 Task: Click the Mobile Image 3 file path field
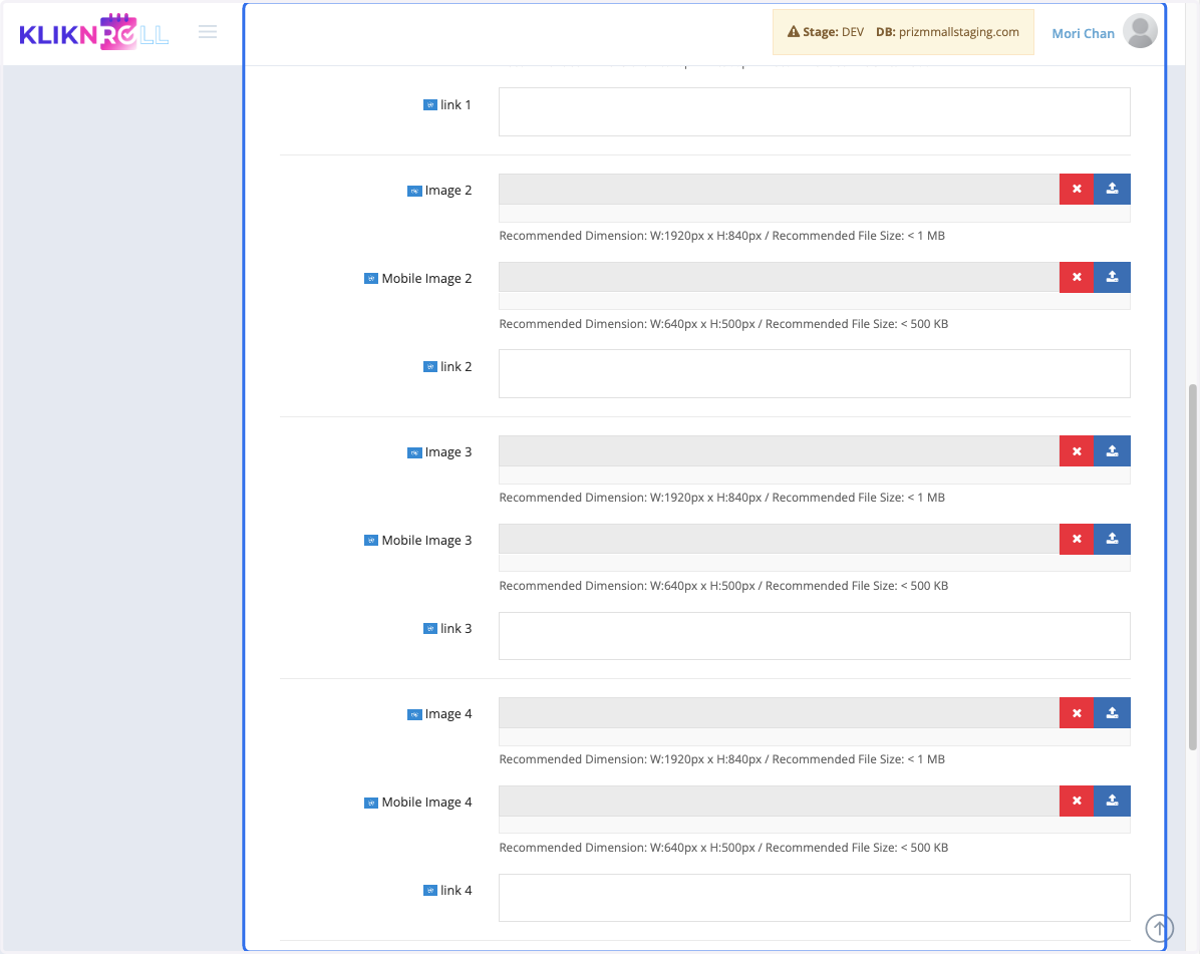click(x=779, y=539)
